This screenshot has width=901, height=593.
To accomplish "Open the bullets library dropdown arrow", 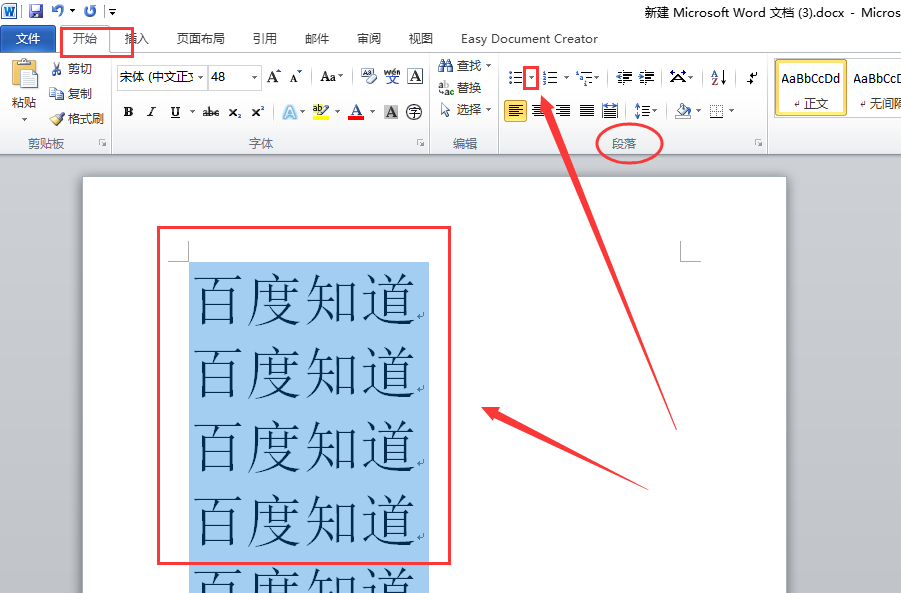I will 532,78.
